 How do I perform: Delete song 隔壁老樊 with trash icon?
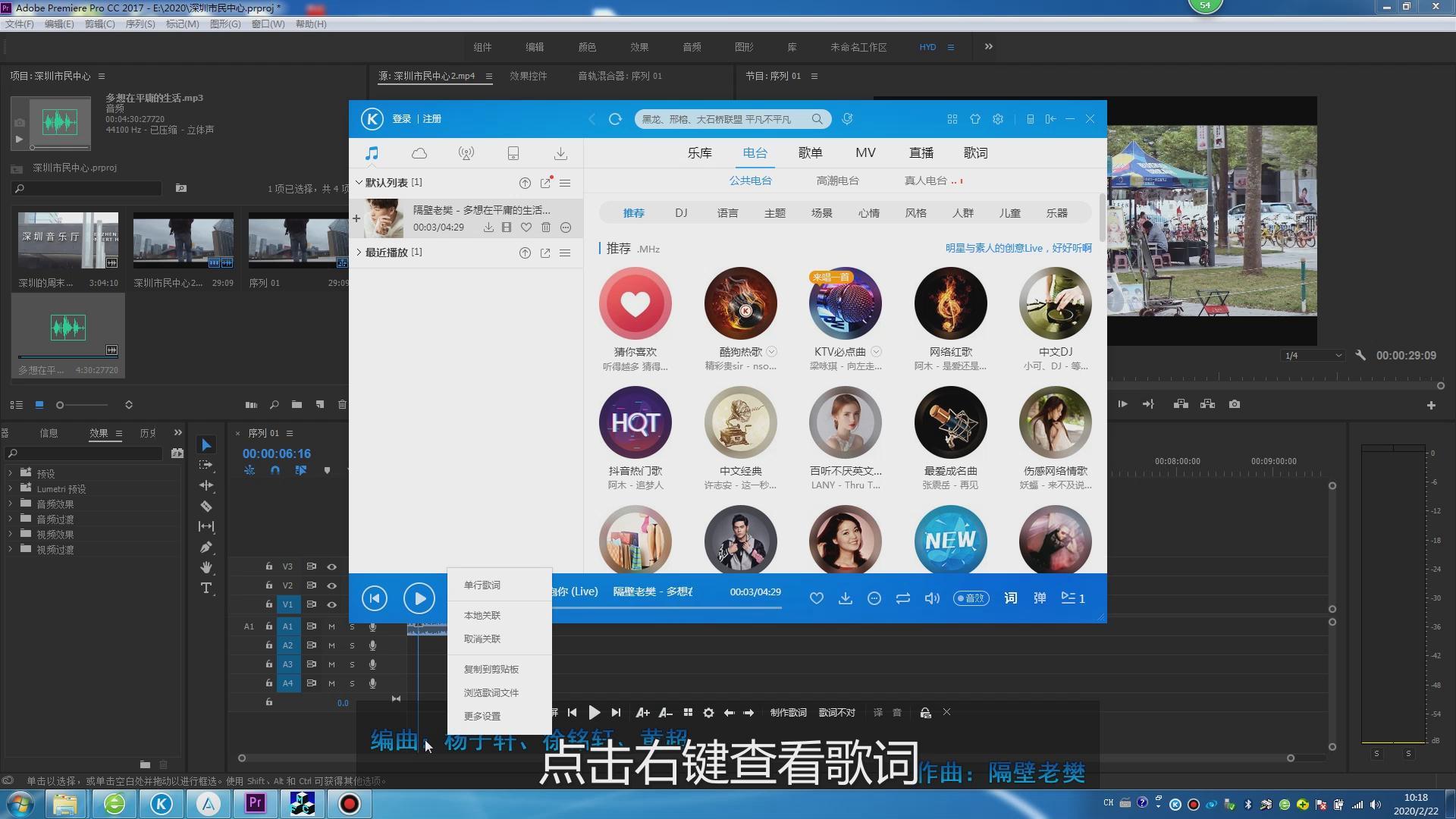[x=546, y=227]
